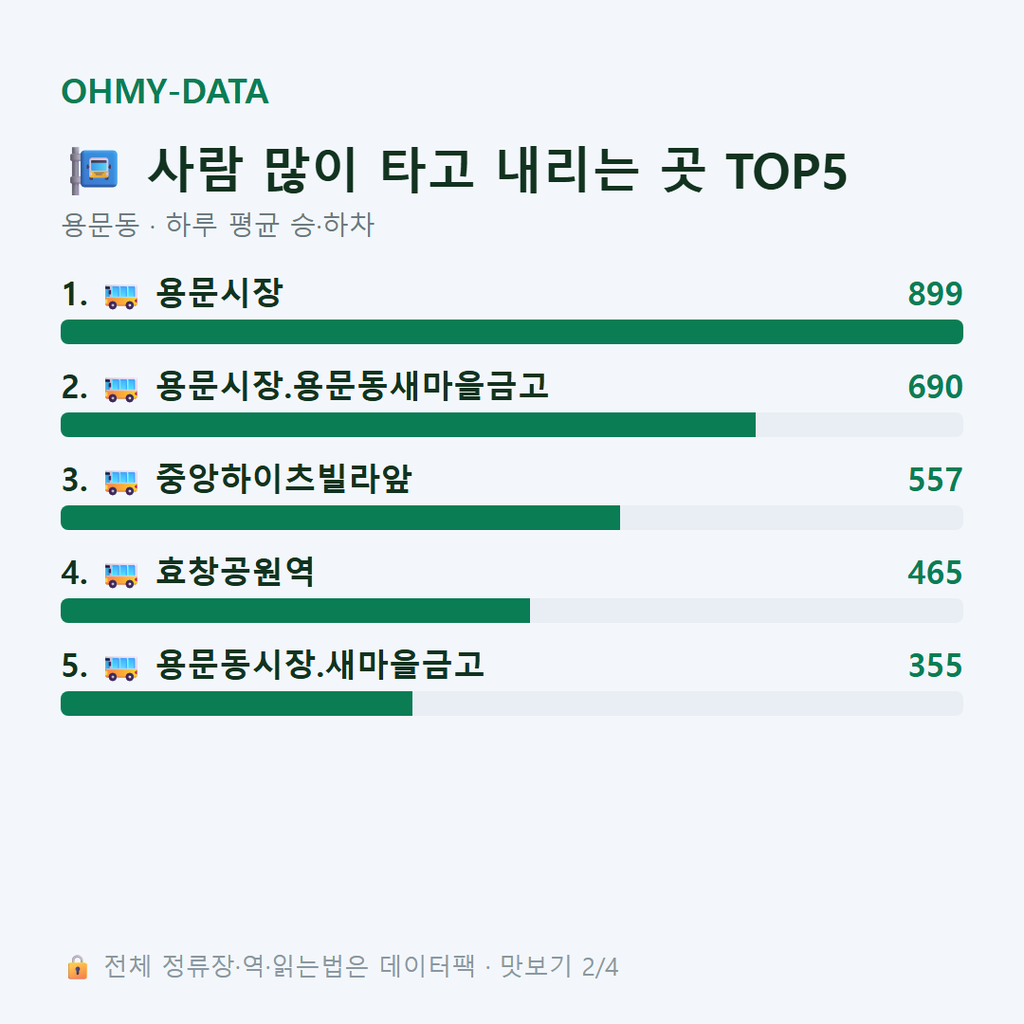This screenshot has width=1024, height=1024.
Task: Click the bus icon beside 효창공원역
Action: pos(121,575)
